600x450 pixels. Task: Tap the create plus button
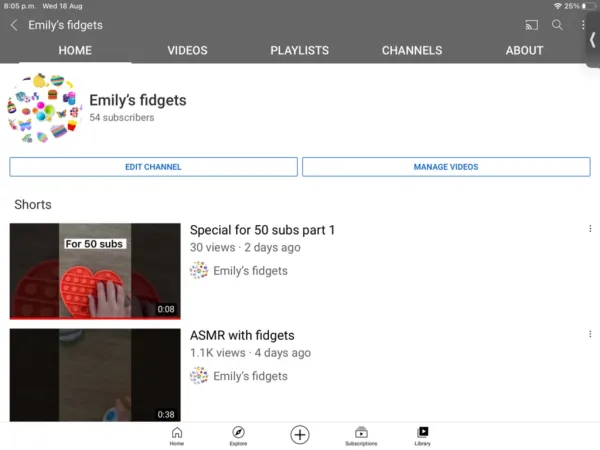pyautogui.click(x=300, y=434)
